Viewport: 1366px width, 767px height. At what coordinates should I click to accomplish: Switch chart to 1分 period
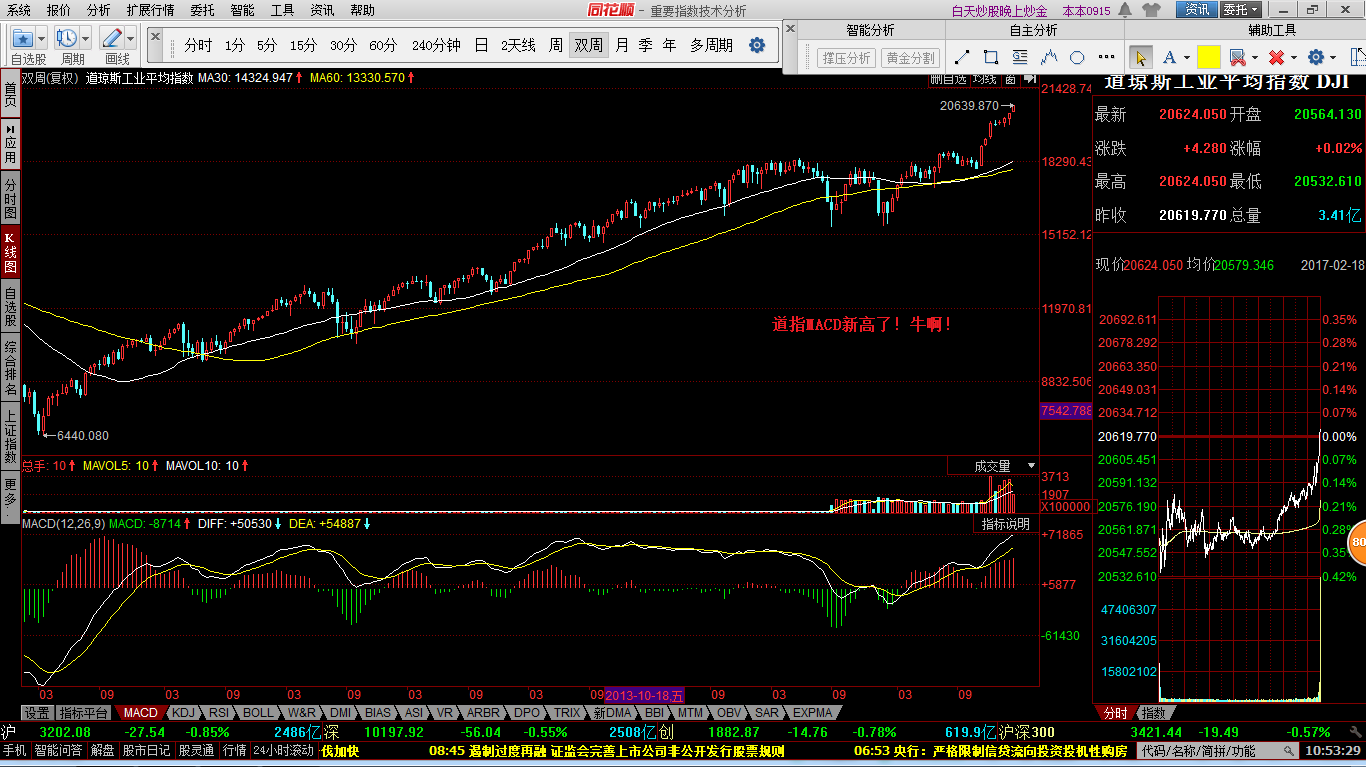[x=234, y=45]
